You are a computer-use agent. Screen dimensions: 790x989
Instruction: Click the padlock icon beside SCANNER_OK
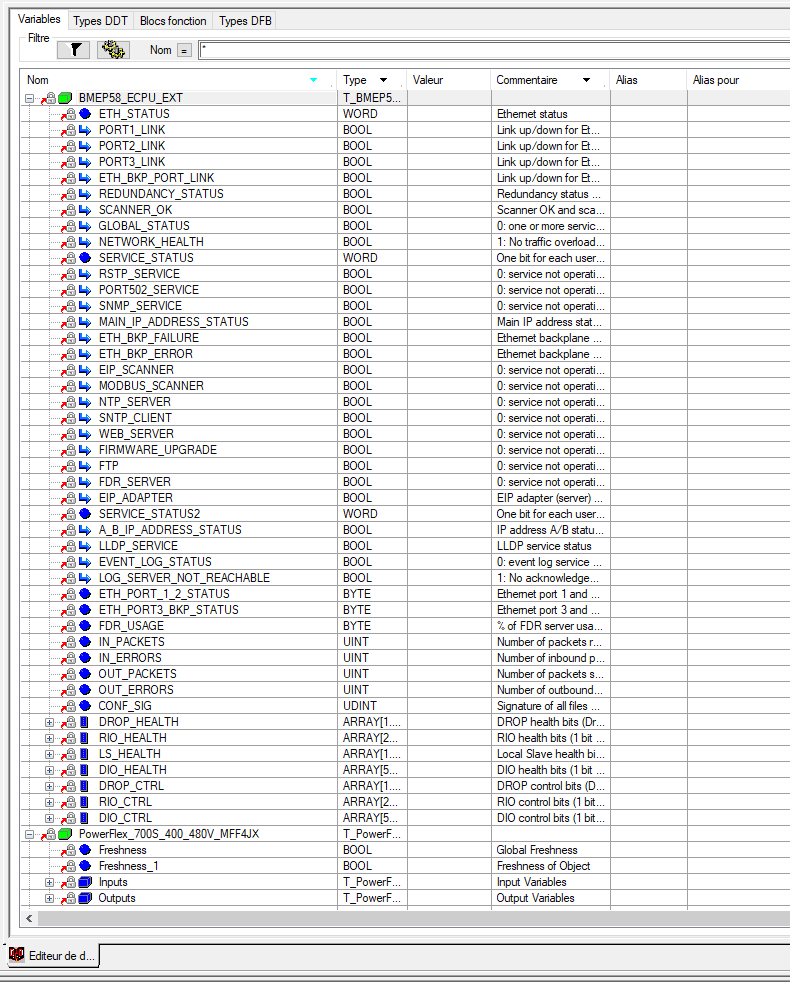click(69, 210)
